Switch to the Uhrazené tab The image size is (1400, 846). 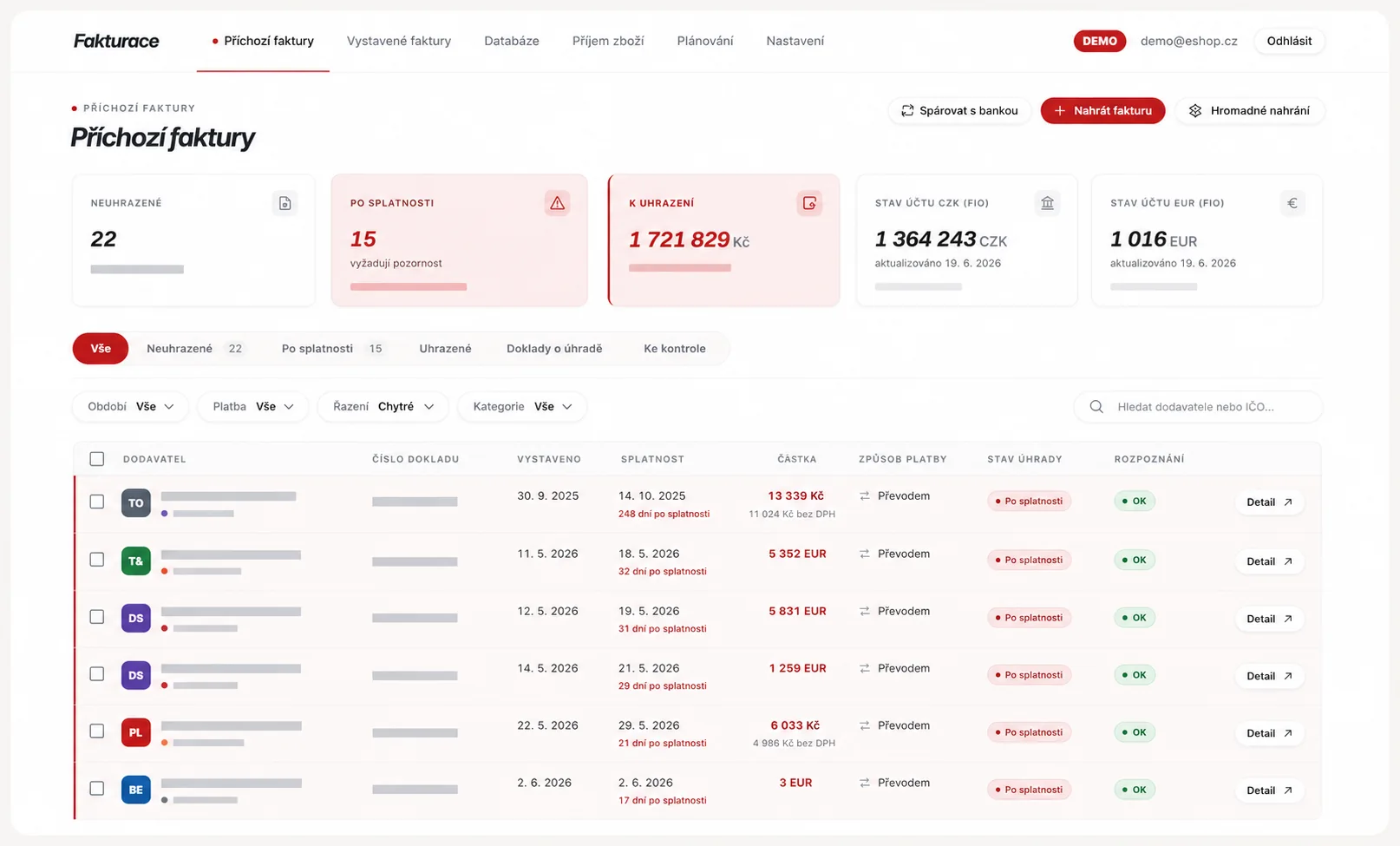tap(446, 349)
